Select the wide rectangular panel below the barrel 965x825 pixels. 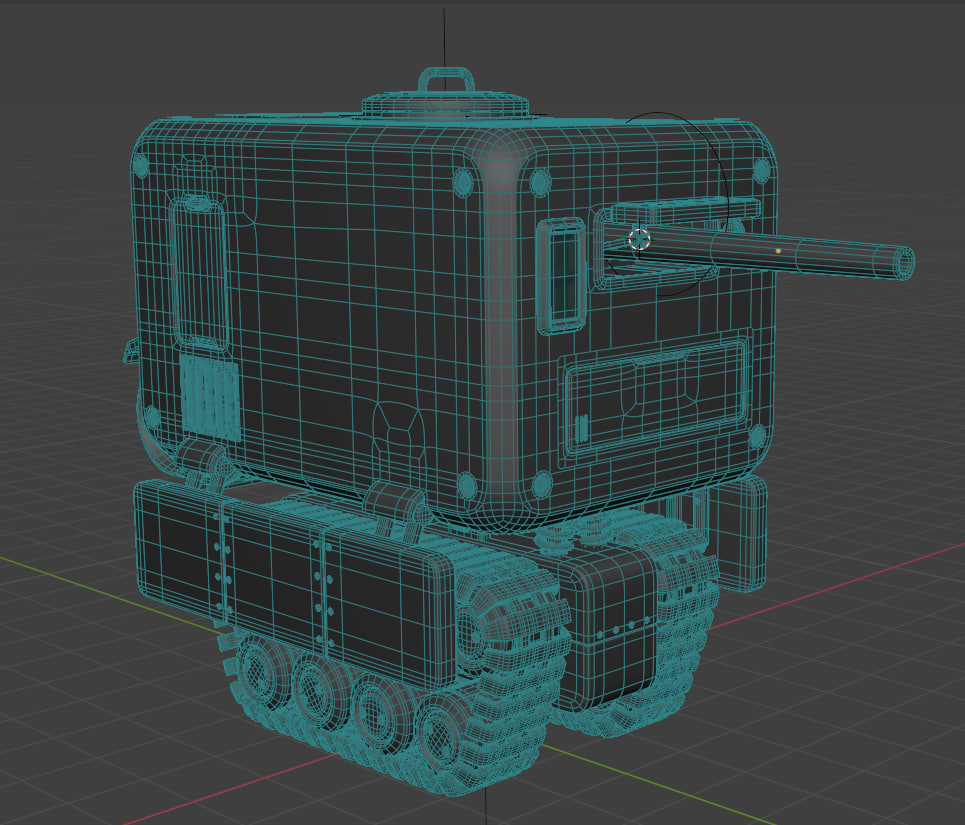click(x=656, y=396)
